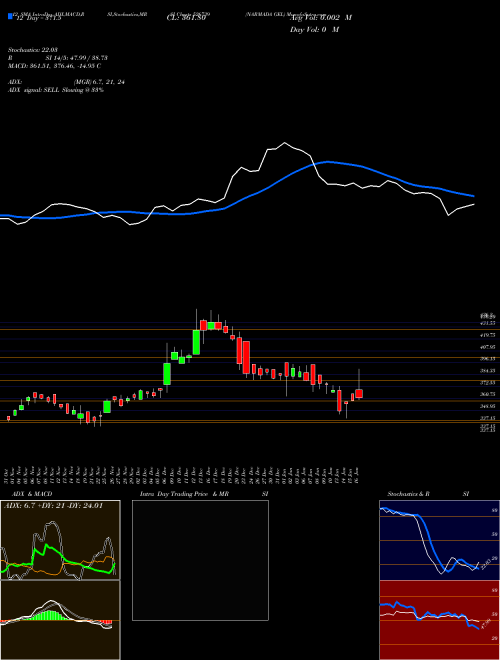Click the 407.95 price axis label
Viewport: 500px width, 660px height.
(x=488, y=347)
